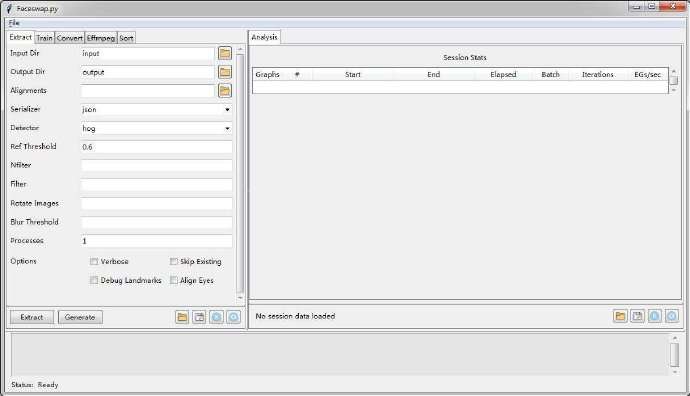The height and width of the screenshot is (396, 690).
Task: Click the Ref Threshold field showing 0.6
Action: tap(157, 147)
